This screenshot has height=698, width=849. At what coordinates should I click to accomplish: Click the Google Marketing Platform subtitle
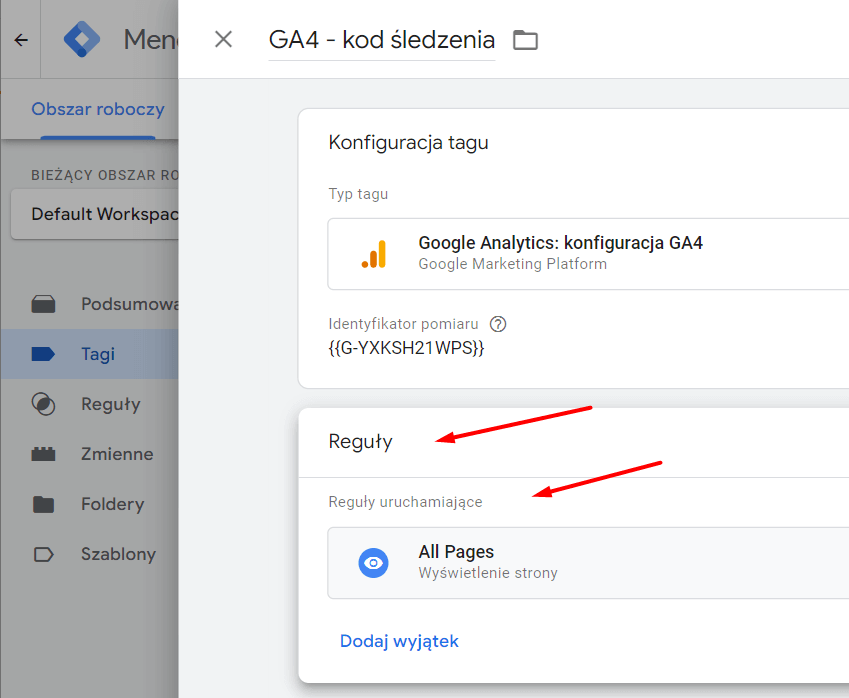pos(512,264)
